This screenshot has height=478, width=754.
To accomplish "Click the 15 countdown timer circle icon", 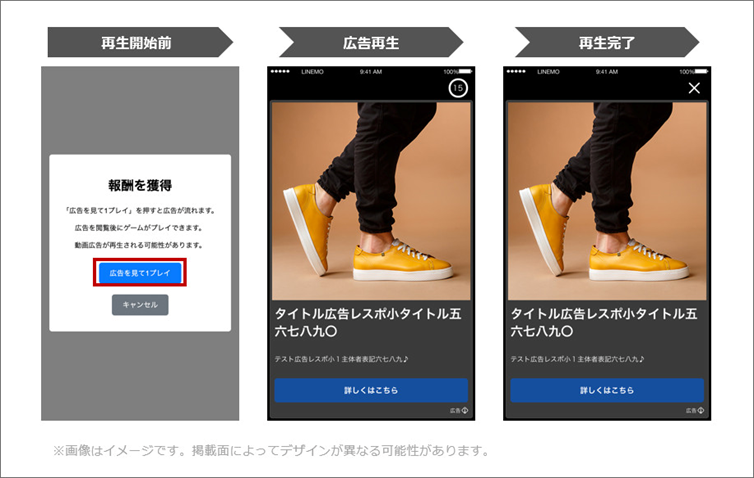I will pos(458,88).
